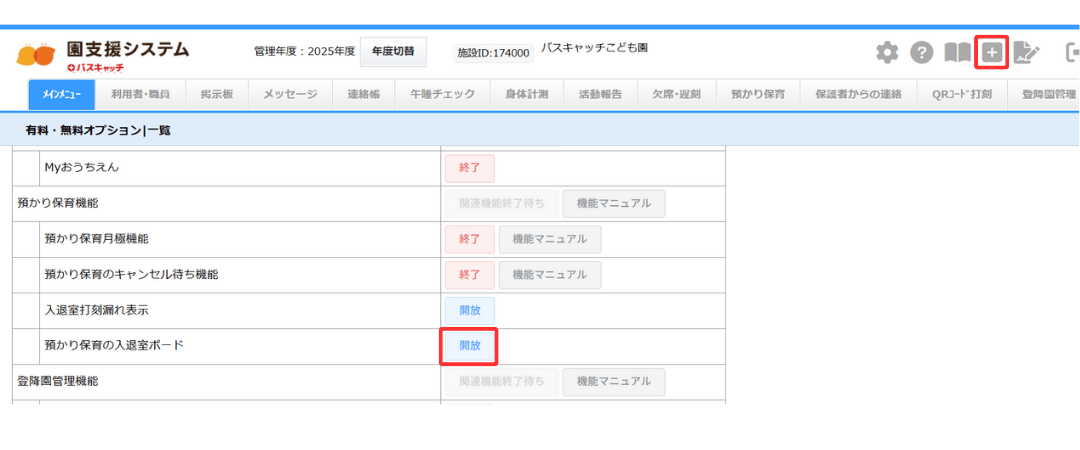Click 終了 for 預かり保育のキャンセル待ち機能
Screen dimensions: 1080x450
(469, 275)
